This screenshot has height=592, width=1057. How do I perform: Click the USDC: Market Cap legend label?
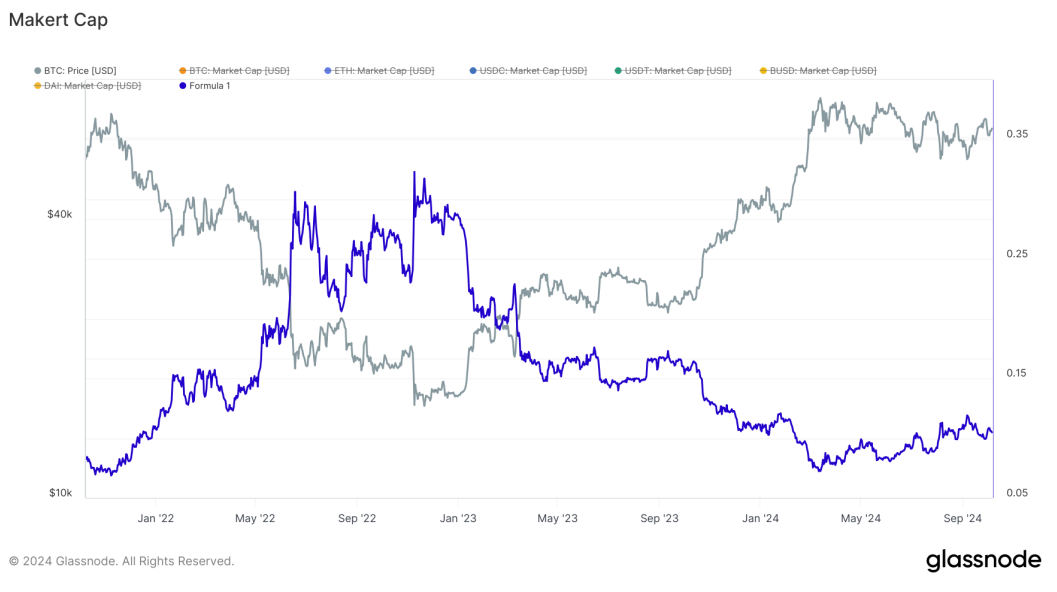(532, 71)
